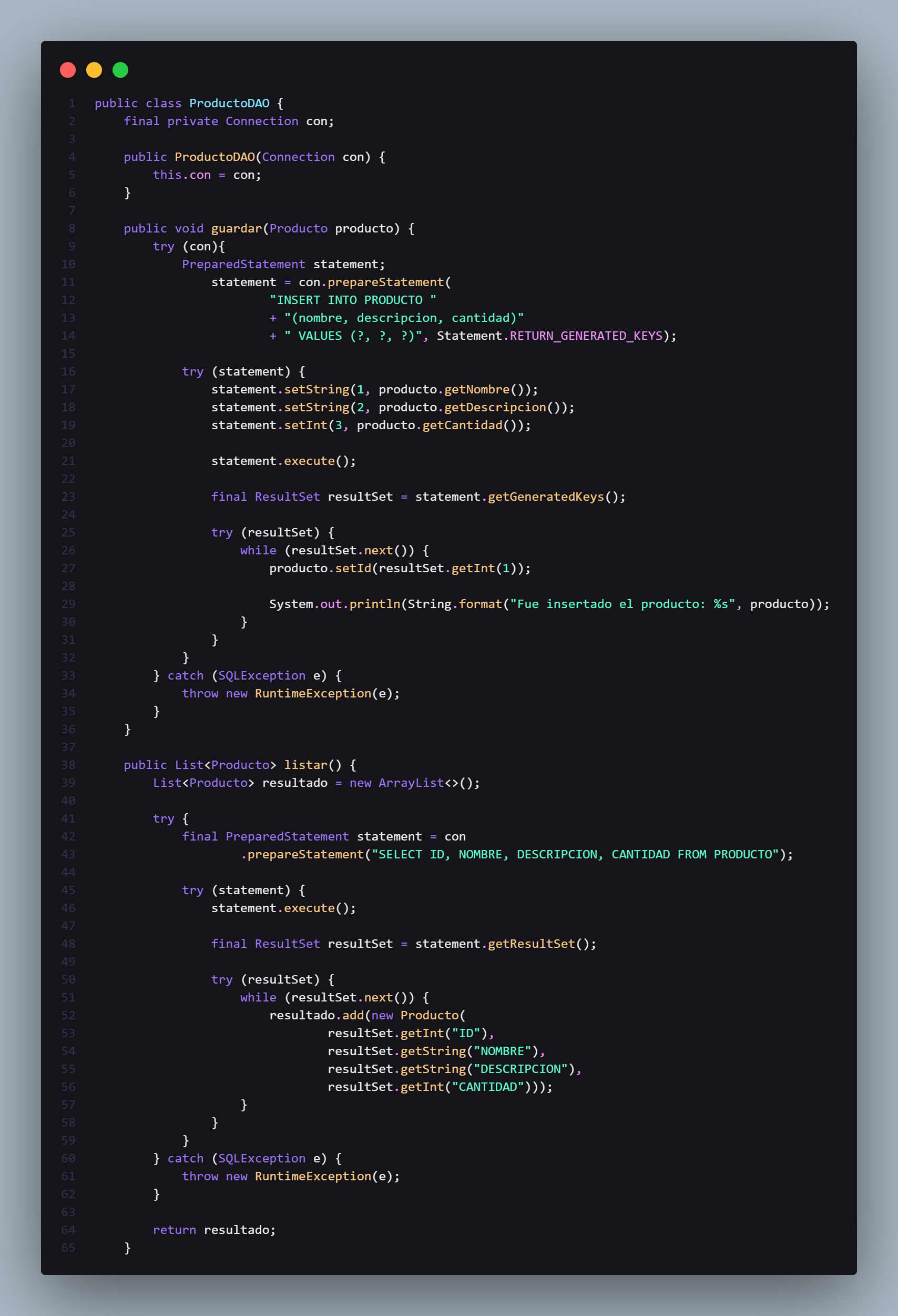Click the string "Fue insertado el producto: %s"
The height and width of the screenshot is (1316, 898).
(x=623, y=604)
